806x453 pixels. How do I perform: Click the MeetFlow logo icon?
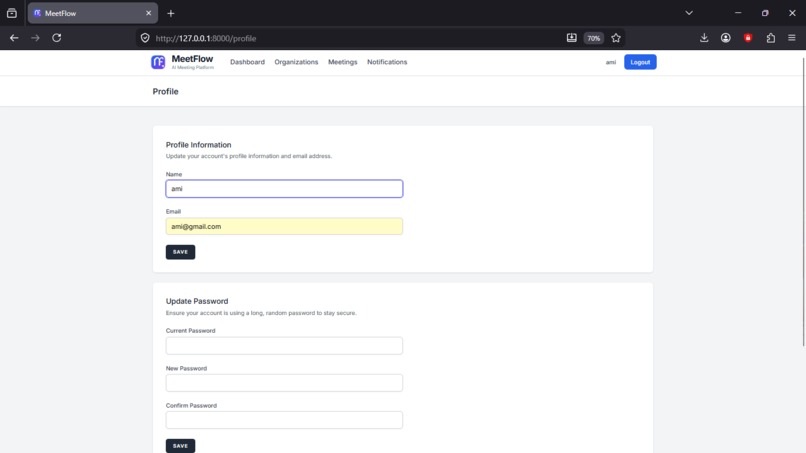click(x=158, y=62)
